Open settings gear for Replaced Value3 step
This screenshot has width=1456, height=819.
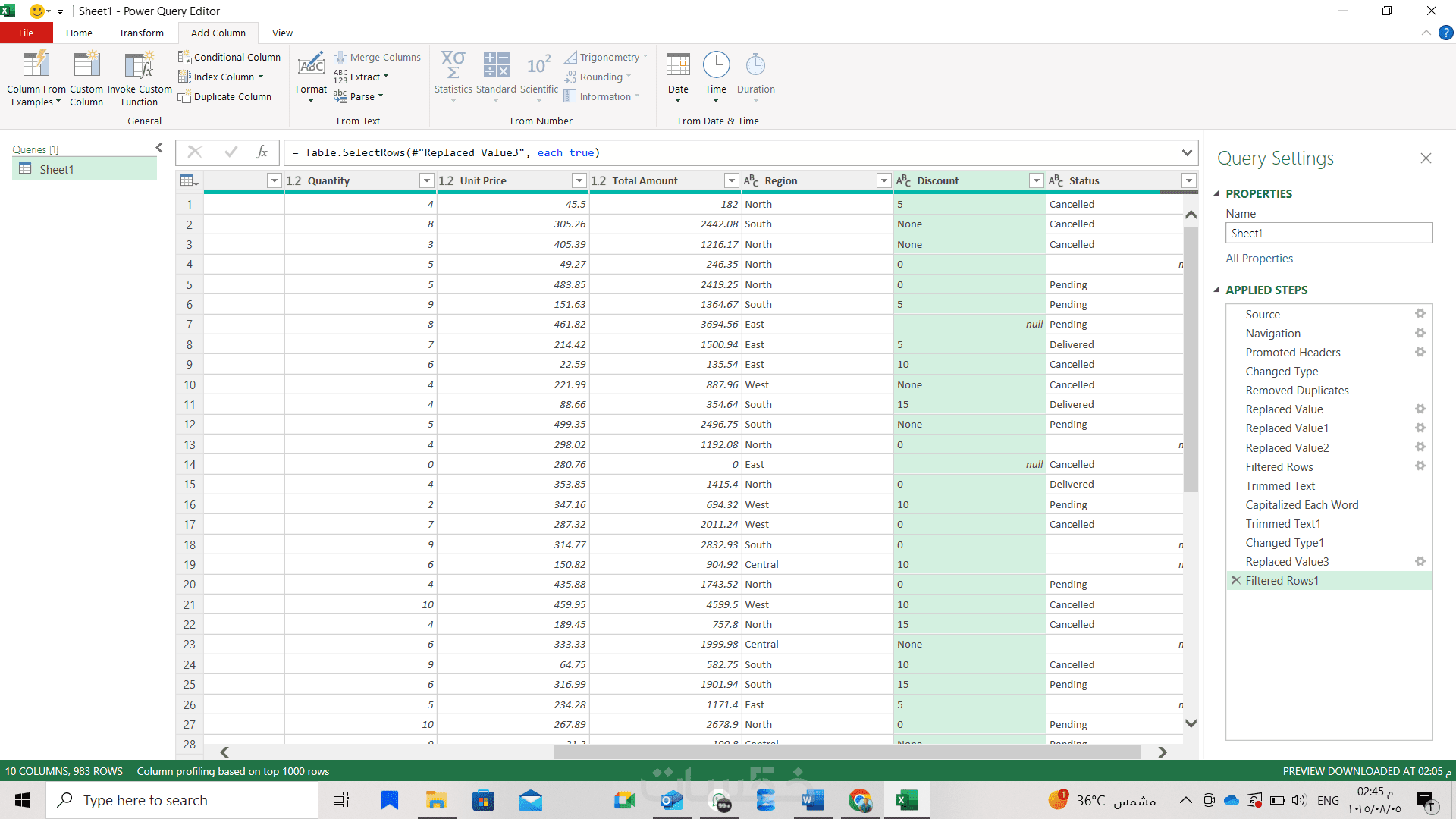tap(1420, 561)
